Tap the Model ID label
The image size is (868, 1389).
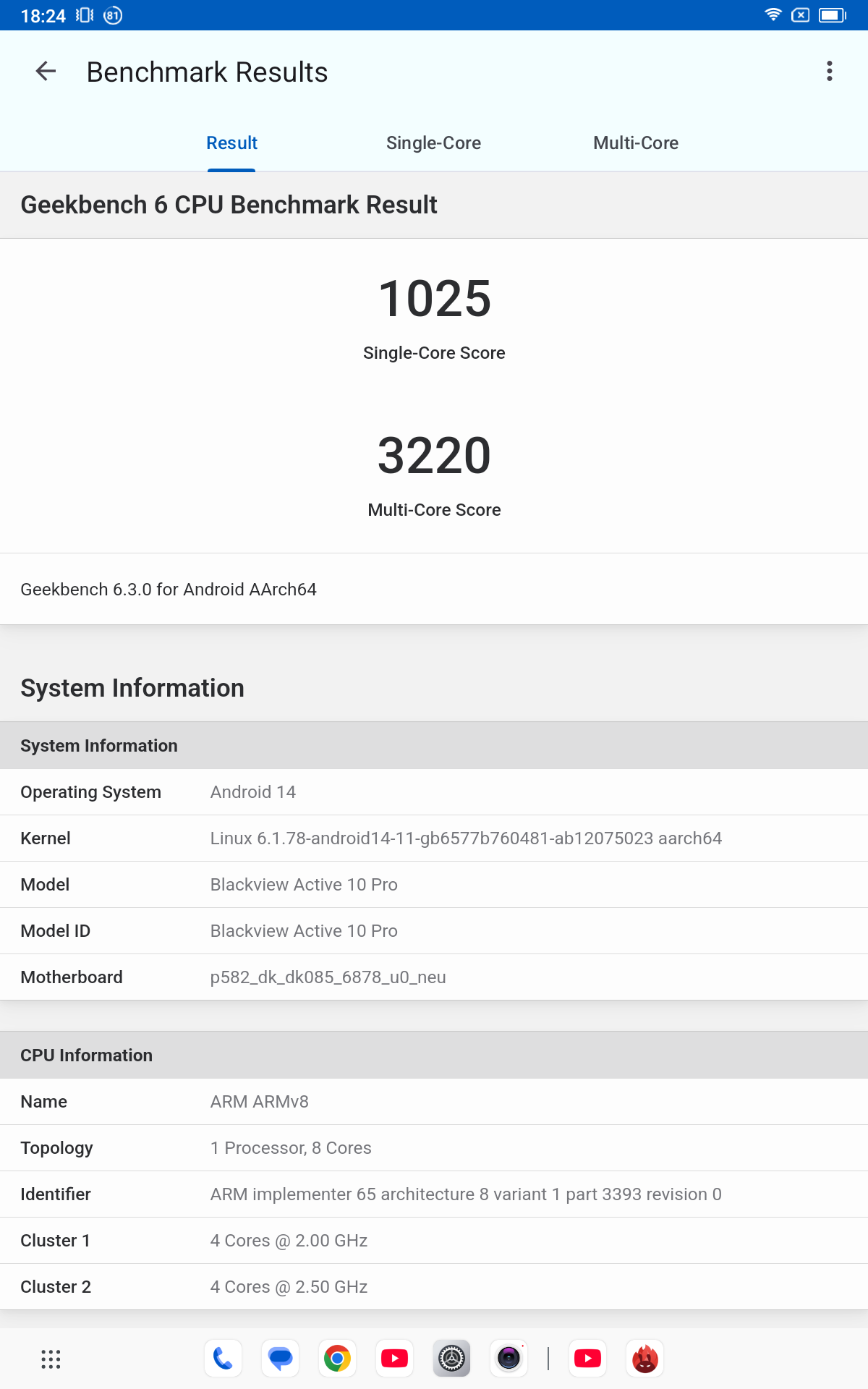56,931
